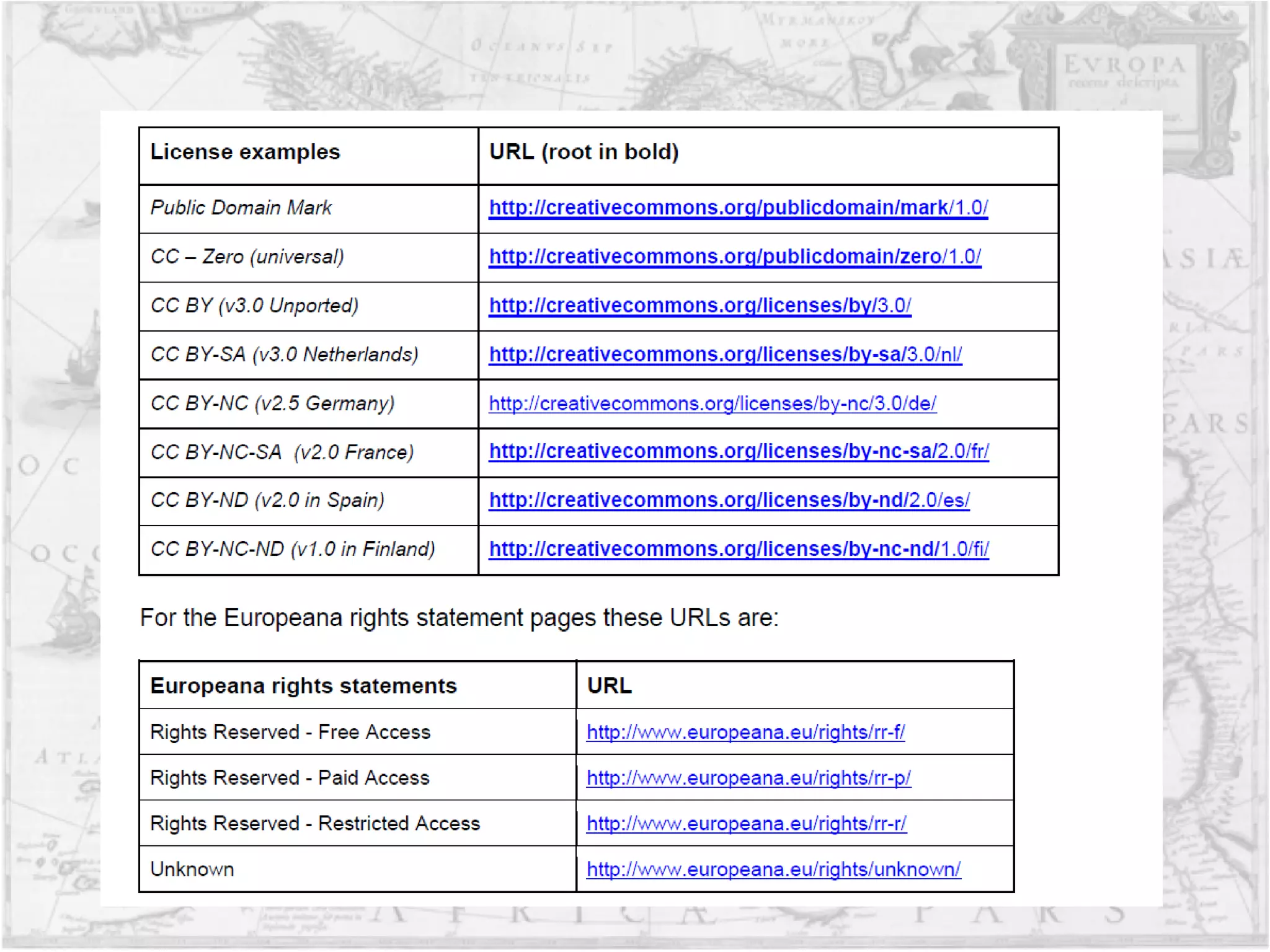The height and width of the screenshot is (952, 1270).
Task: Follow the europeana rights/unknown link
Action: click(773, 870)
